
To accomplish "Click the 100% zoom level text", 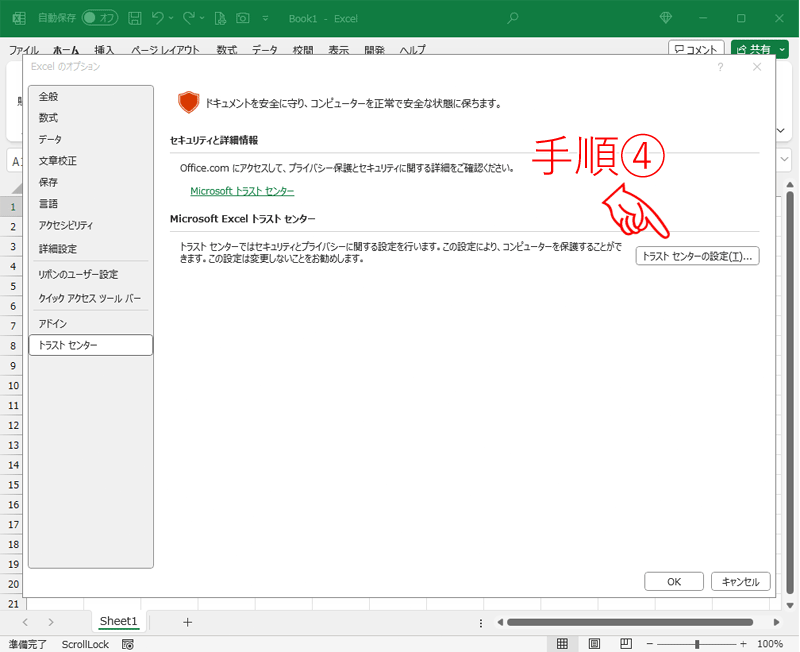I will click(770, 644).
